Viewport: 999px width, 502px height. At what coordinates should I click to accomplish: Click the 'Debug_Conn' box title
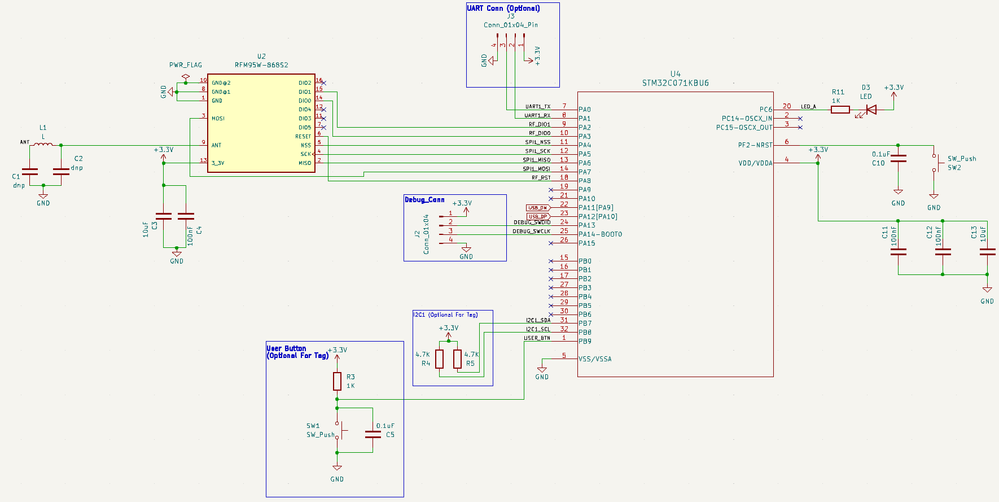coord(424,199)
